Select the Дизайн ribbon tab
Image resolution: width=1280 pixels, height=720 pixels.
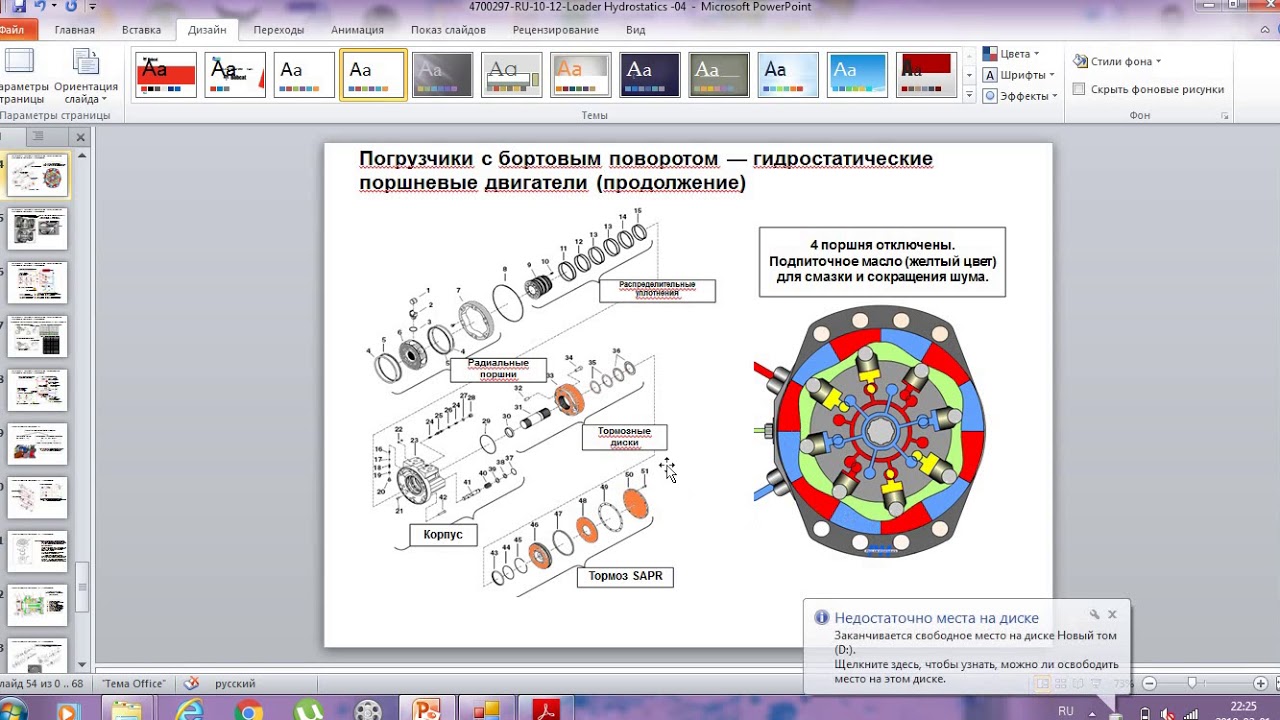click(207, 30)
